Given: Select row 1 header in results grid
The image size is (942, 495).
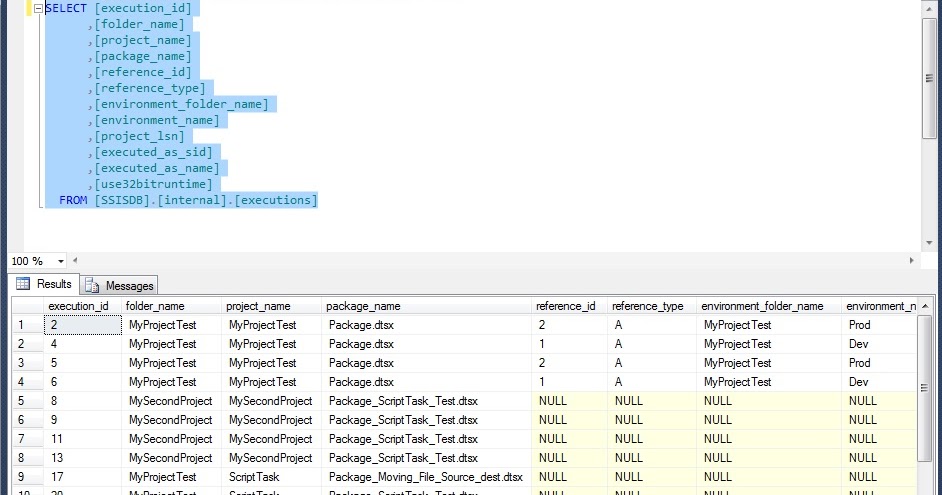Looking at the screenshot, I should [28, 325].
